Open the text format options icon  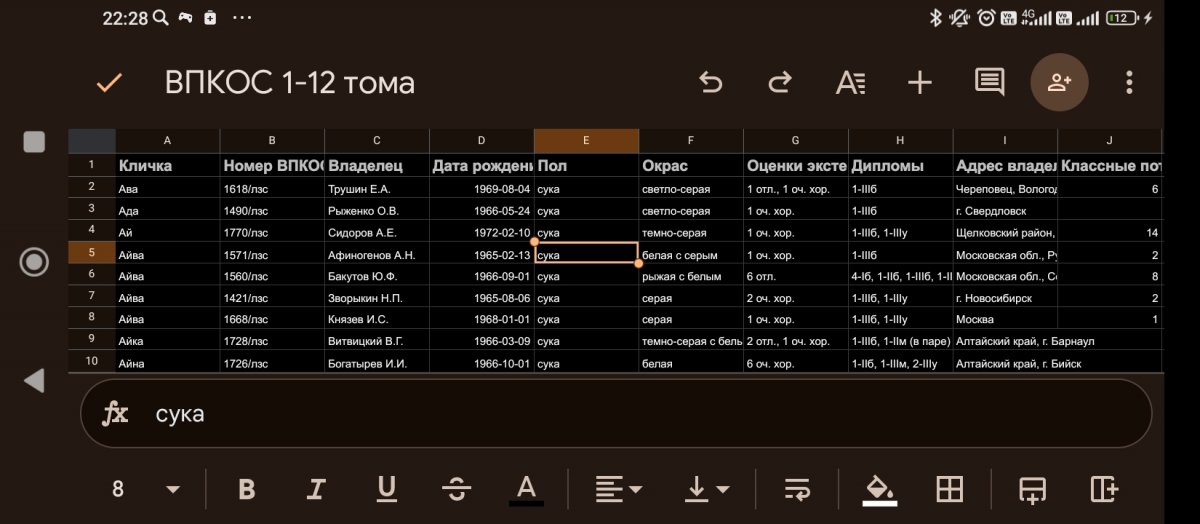(850, 82)
